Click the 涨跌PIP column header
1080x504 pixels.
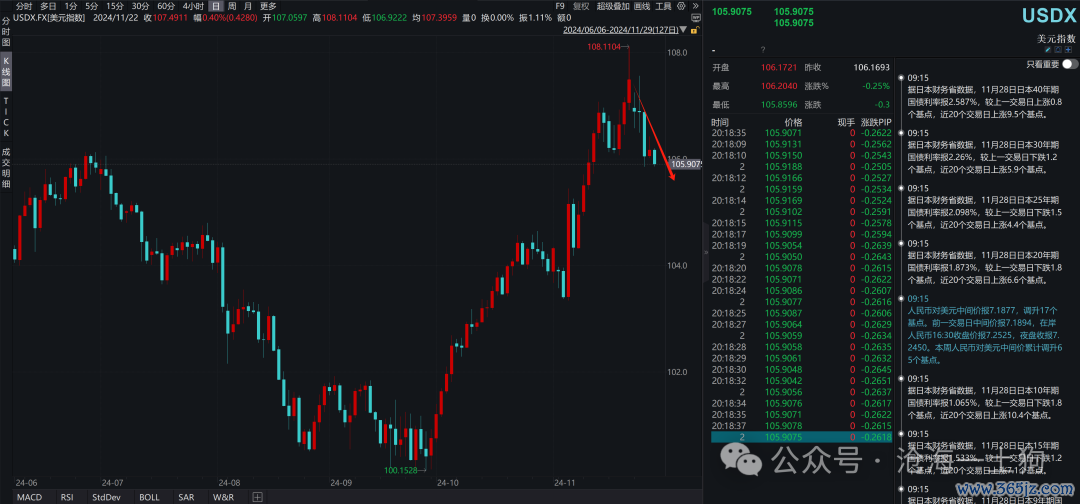[875, 121]
